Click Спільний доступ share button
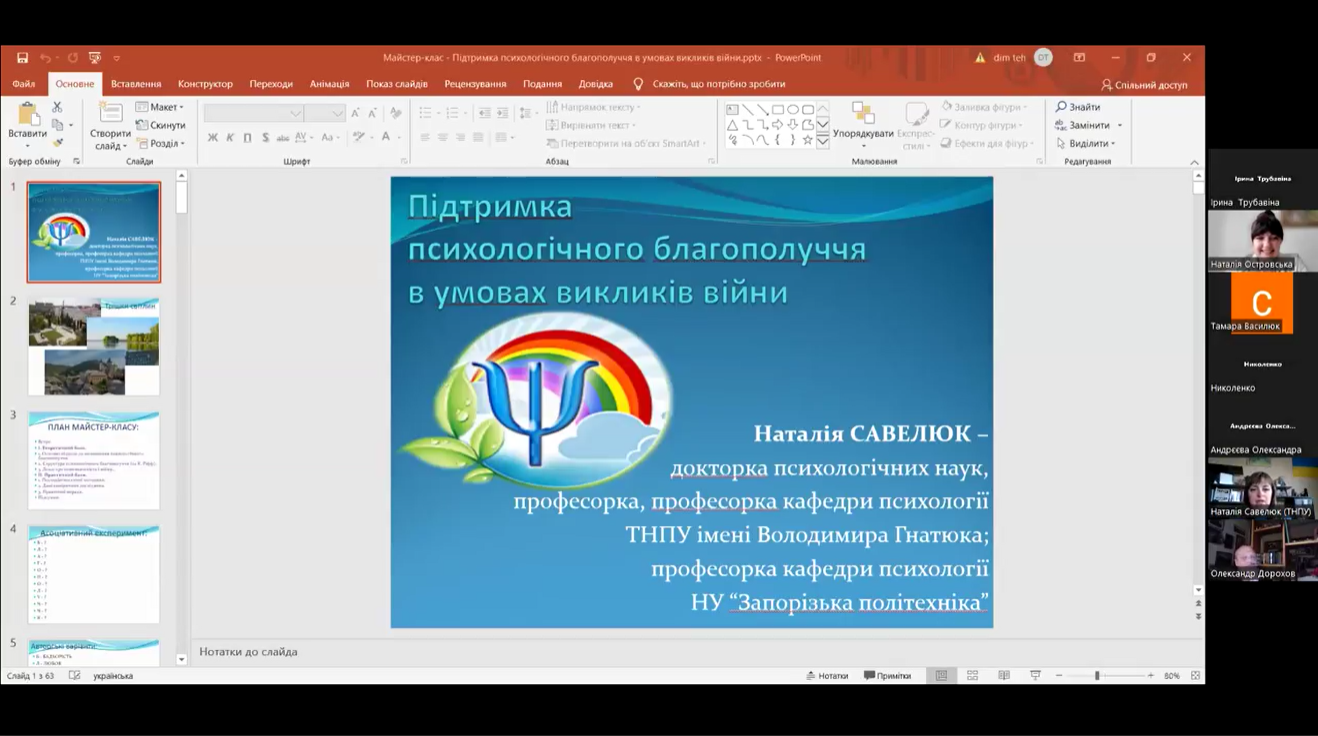The height and width of the screenshot is (736, 1318). 1144,85
